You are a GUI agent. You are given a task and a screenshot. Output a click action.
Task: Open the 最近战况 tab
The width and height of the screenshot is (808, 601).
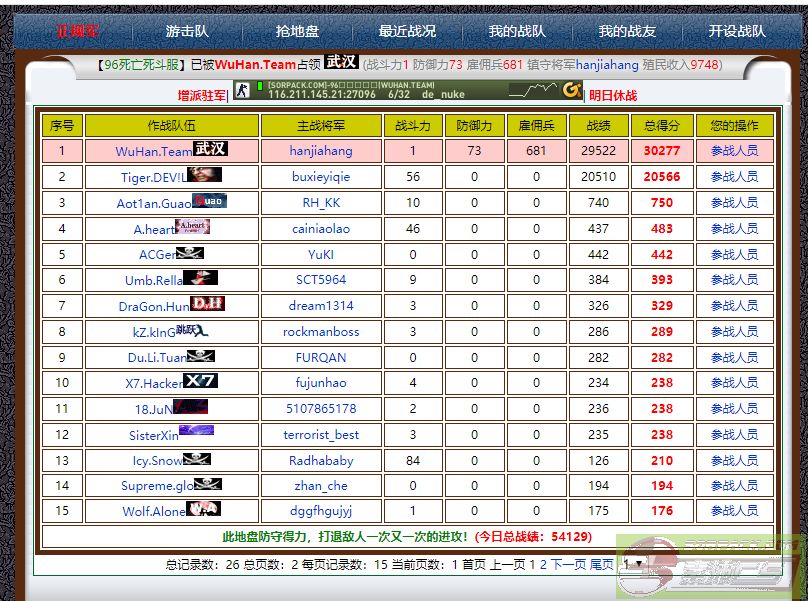407,31
